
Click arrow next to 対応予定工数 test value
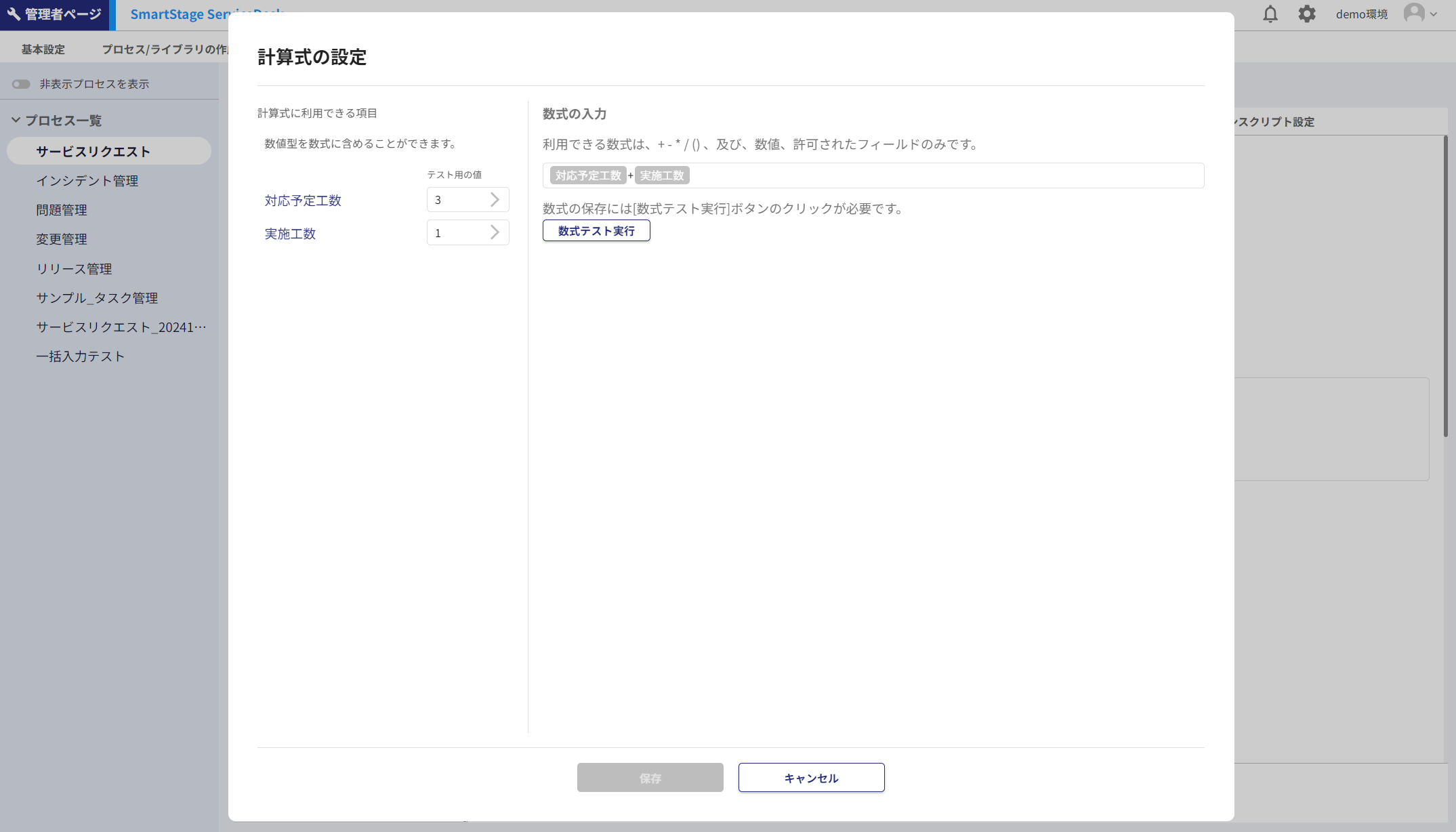pos(495,200)
